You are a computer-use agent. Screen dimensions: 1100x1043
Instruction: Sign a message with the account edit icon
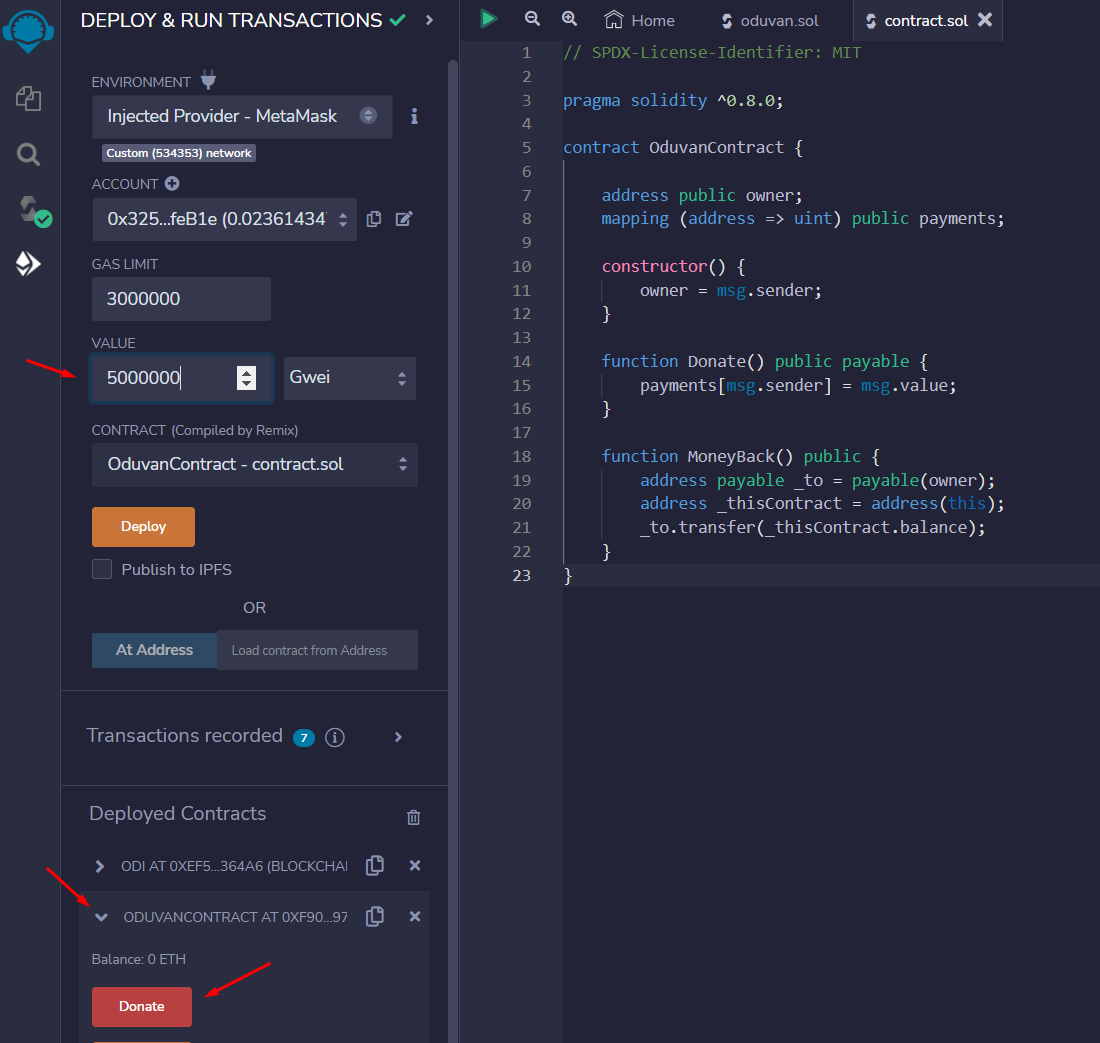[x=404, y=219]
